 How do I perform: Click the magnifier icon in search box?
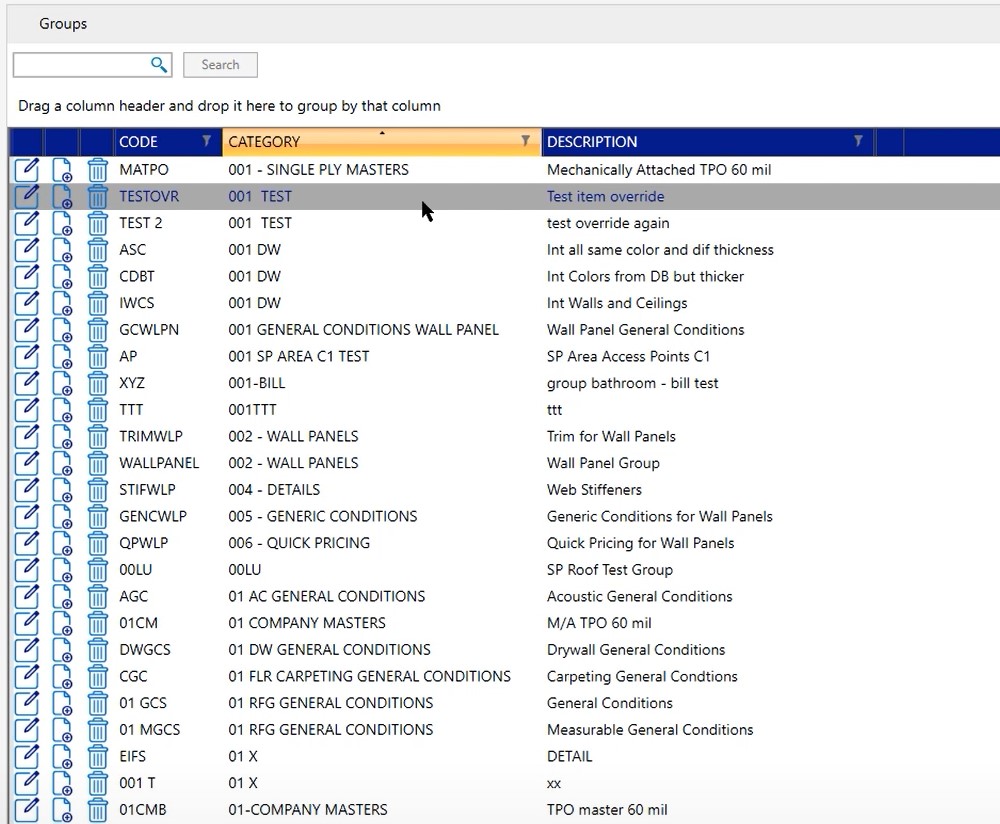click(x=159, y=65)
